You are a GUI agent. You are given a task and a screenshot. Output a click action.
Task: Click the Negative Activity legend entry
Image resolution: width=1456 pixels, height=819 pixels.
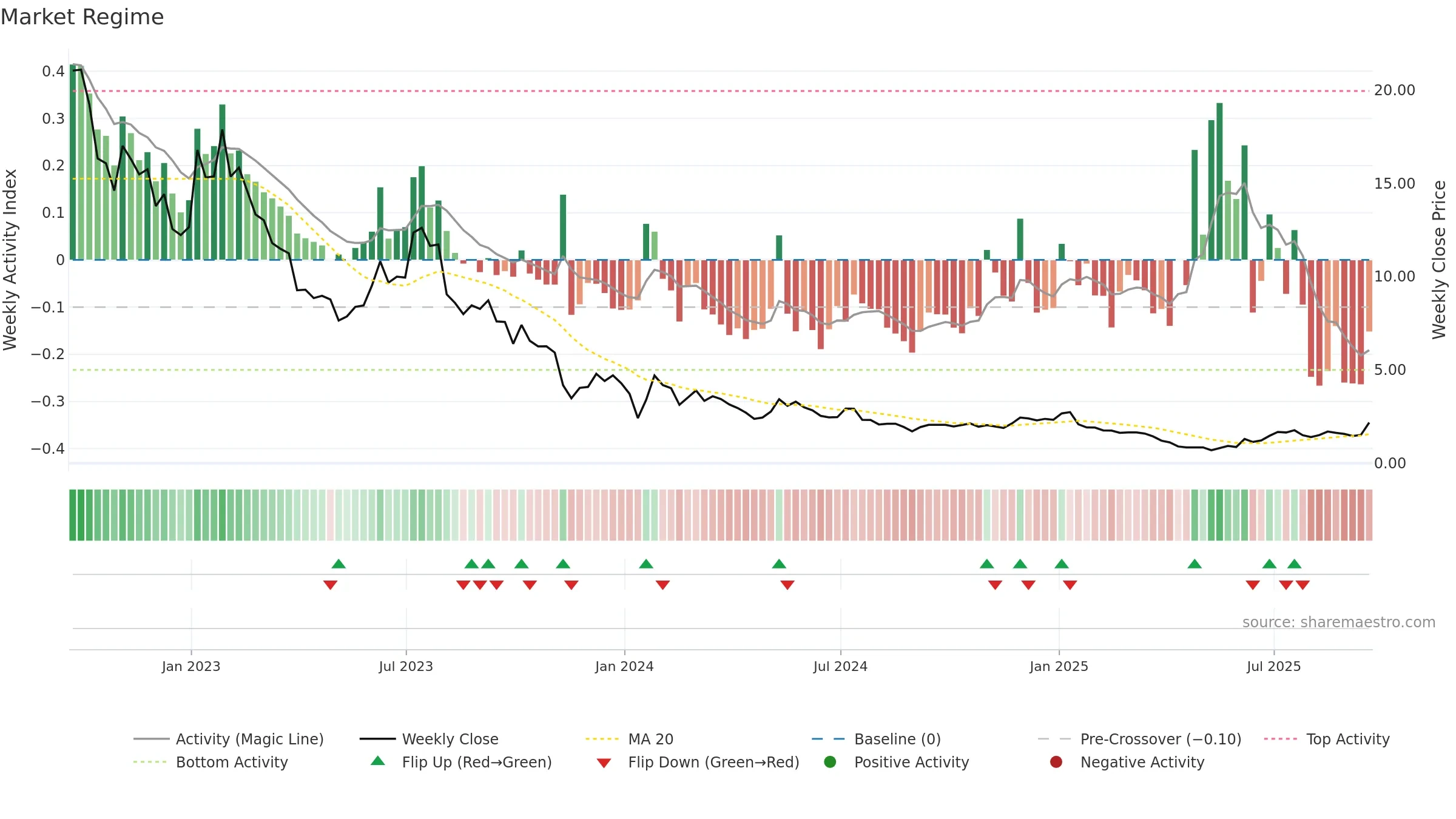coord(1127,762)
